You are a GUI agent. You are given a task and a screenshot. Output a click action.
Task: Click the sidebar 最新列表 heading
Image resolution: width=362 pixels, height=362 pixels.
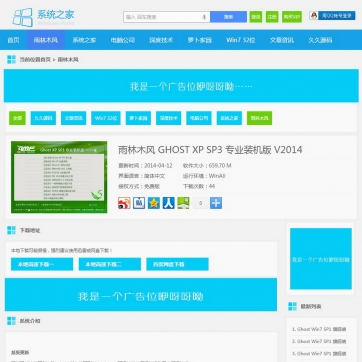coord(311,306)
